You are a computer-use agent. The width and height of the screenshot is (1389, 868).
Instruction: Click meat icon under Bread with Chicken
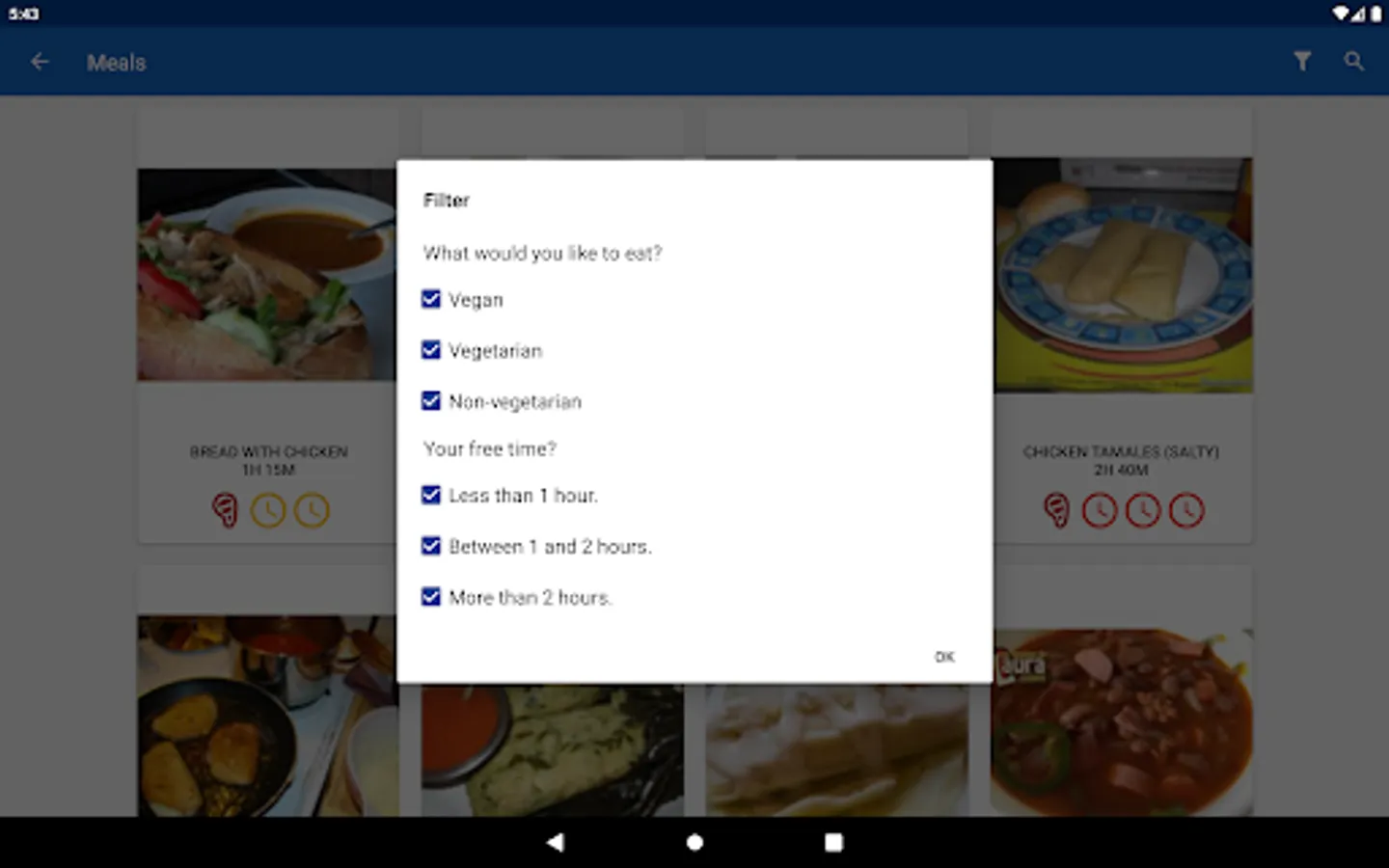point(225,510)
